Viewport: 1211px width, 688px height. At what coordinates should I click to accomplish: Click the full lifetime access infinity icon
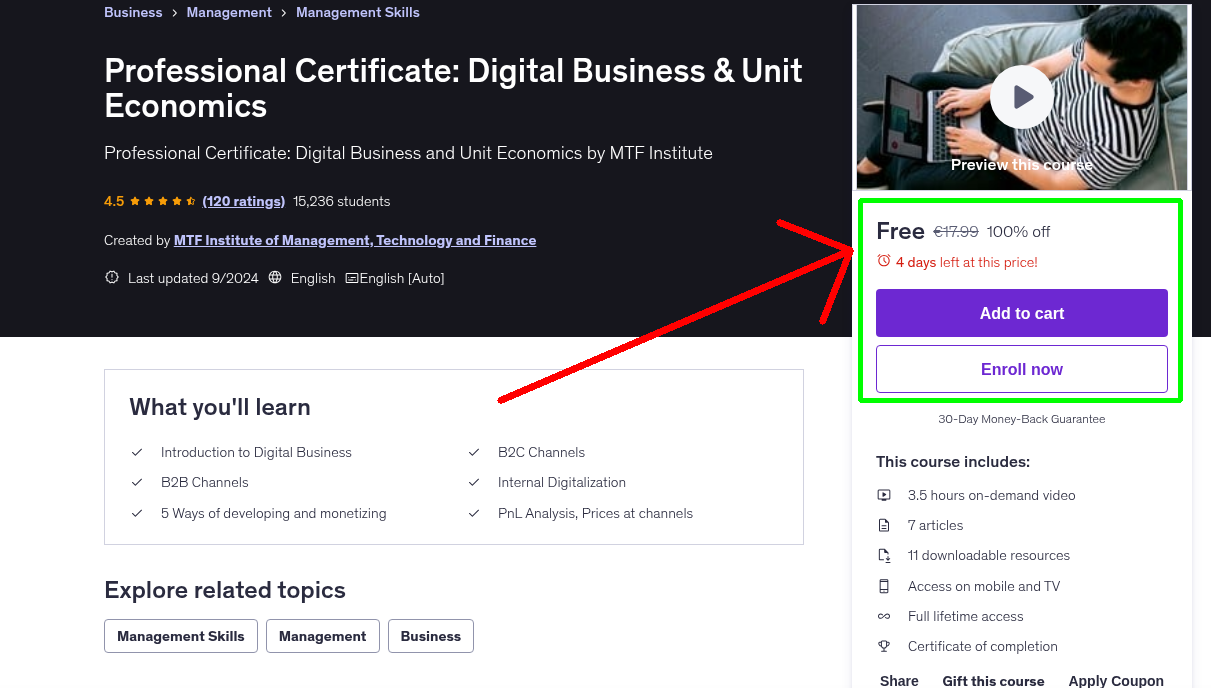pyautogui.click(x=884, y=616)
